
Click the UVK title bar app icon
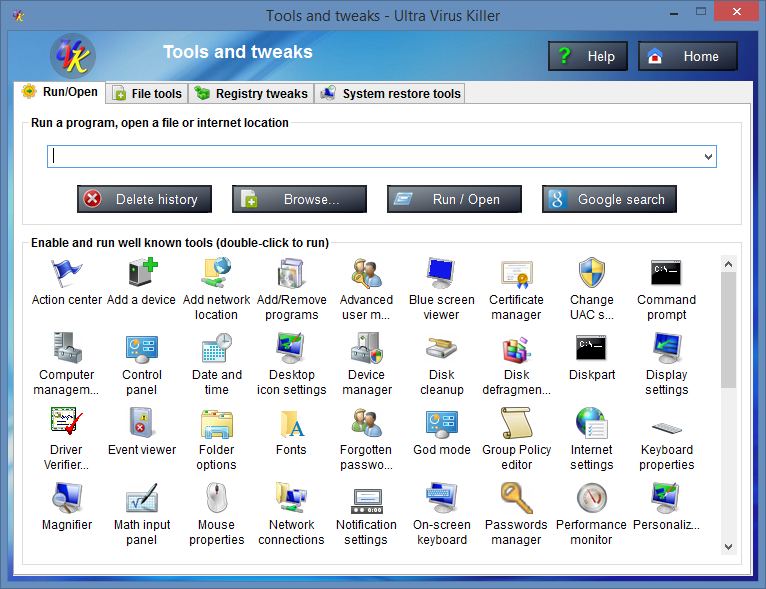pyautogui.click(x=19, y=16)
